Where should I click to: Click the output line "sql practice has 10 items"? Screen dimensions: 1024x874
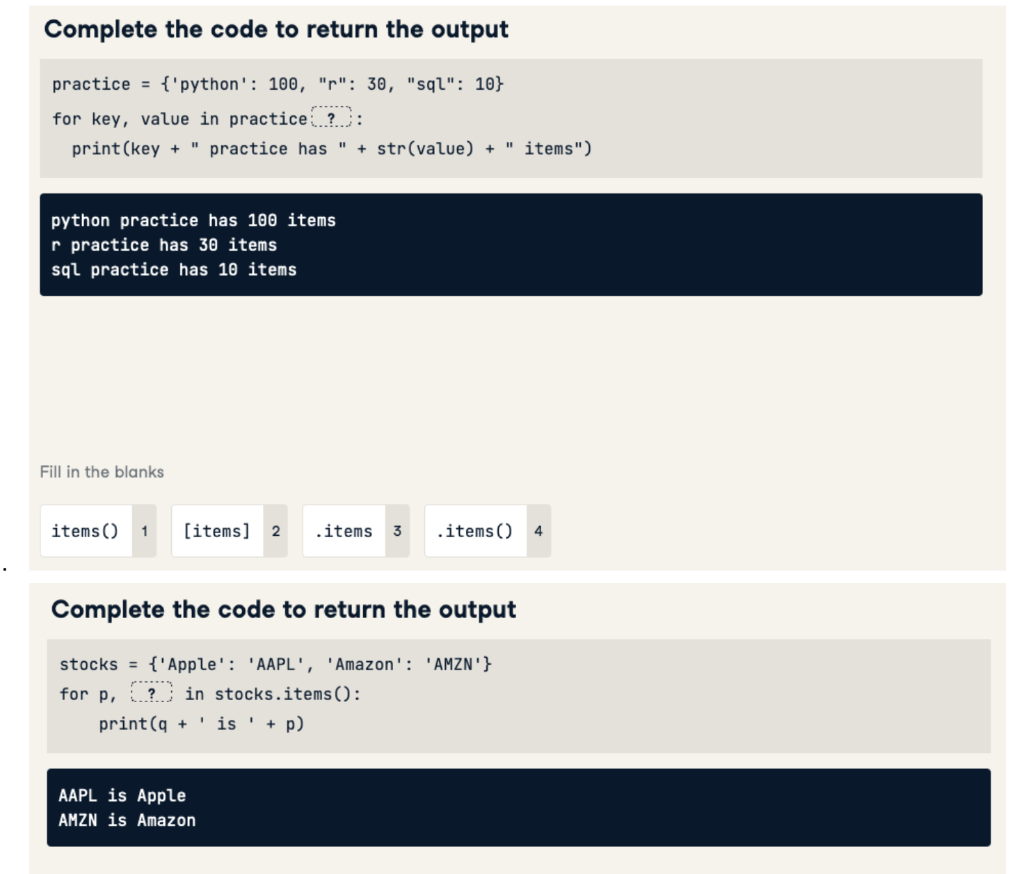pos(173,269)
